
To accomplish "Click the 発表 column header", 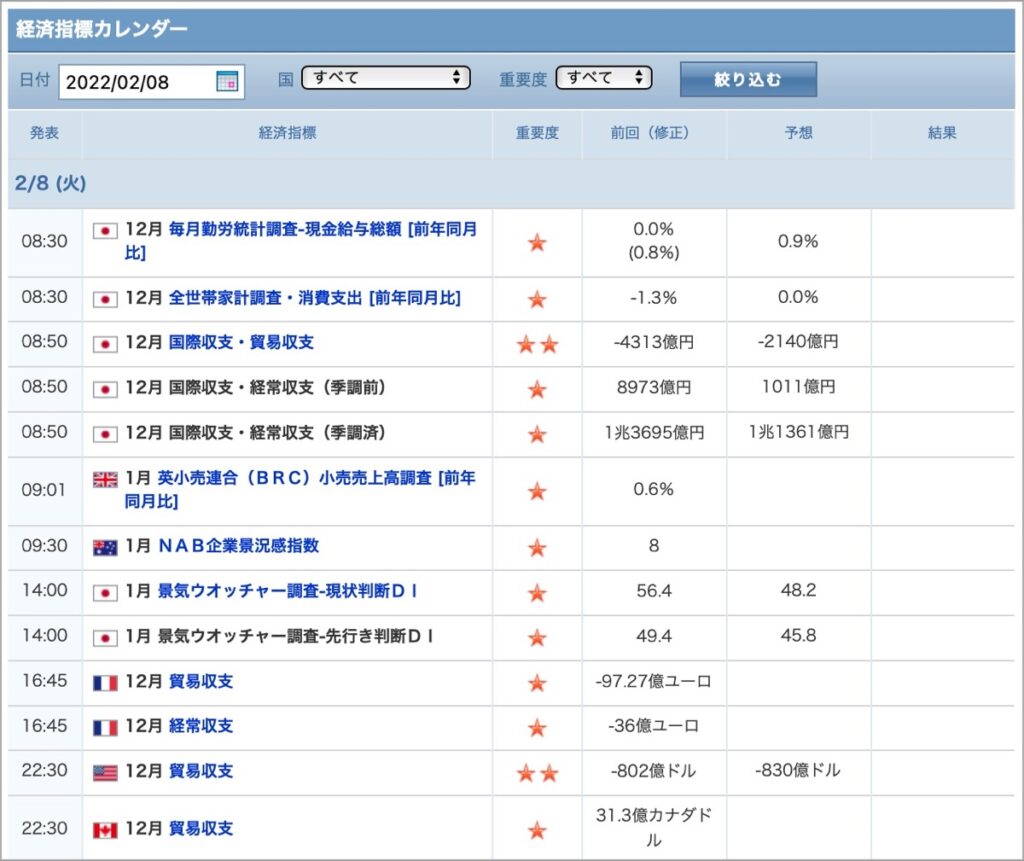I will pyautogui.click(x=44, y=133).
